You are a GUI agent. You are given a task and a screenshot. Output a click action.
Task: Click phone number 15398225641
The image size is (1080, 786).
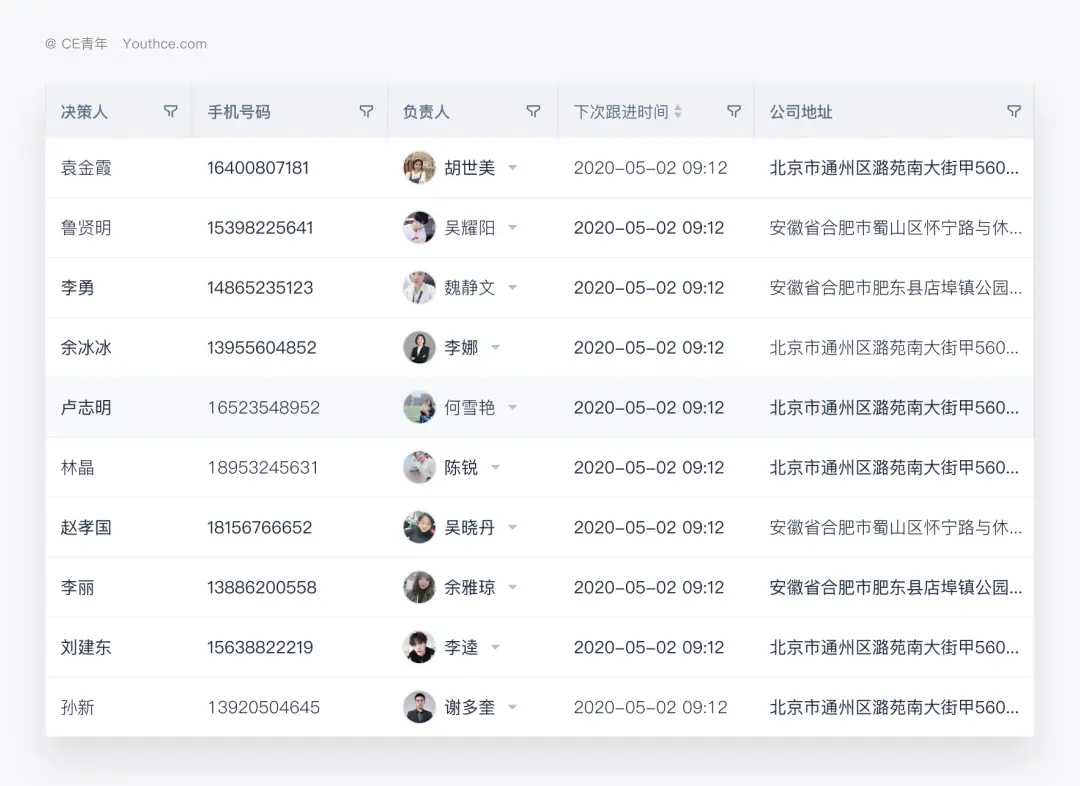260,227
